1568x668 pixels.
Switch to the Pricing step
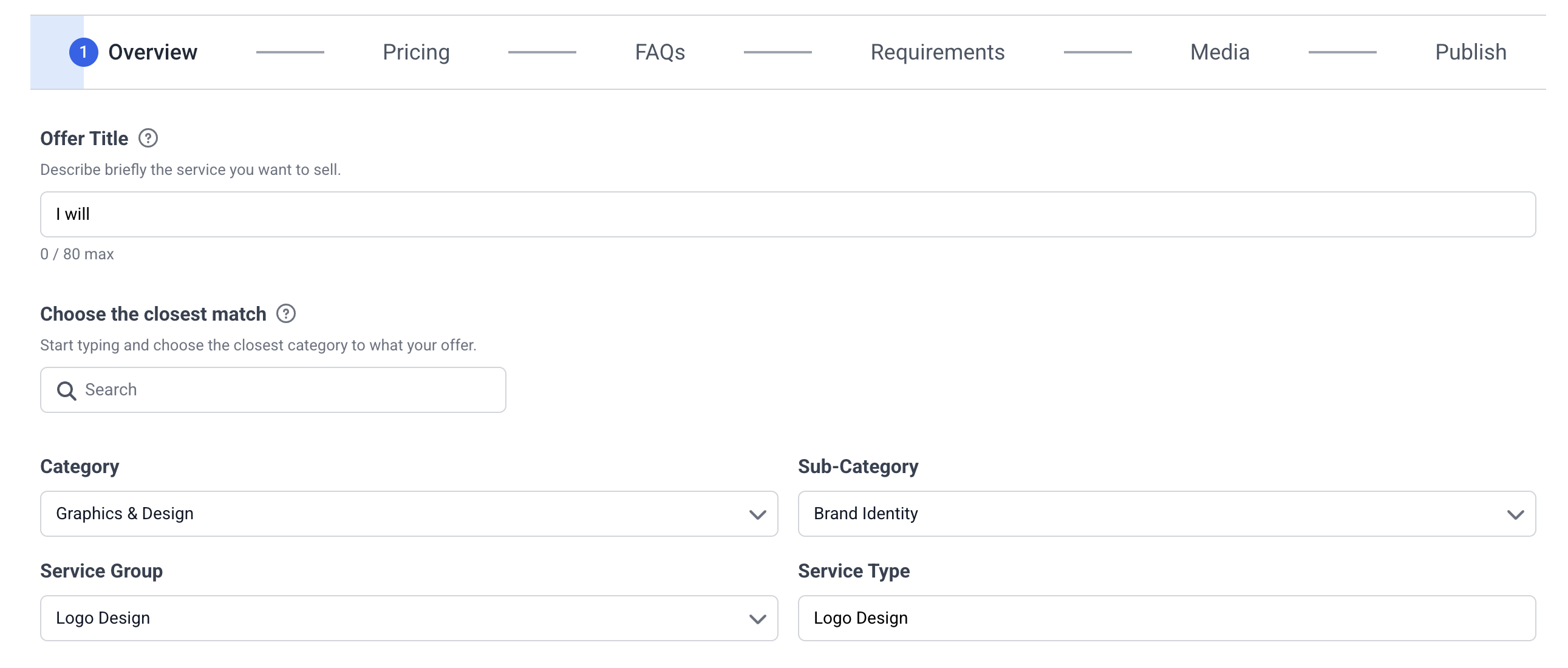[x=416, y=52]
